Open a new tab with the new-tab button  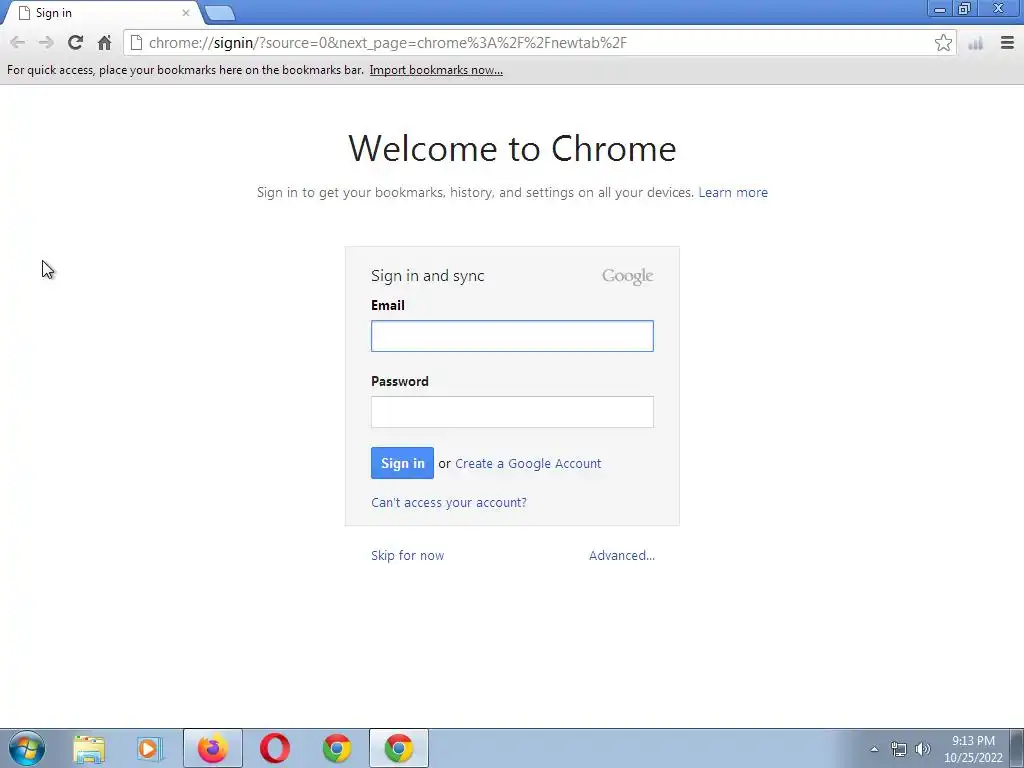219,13
